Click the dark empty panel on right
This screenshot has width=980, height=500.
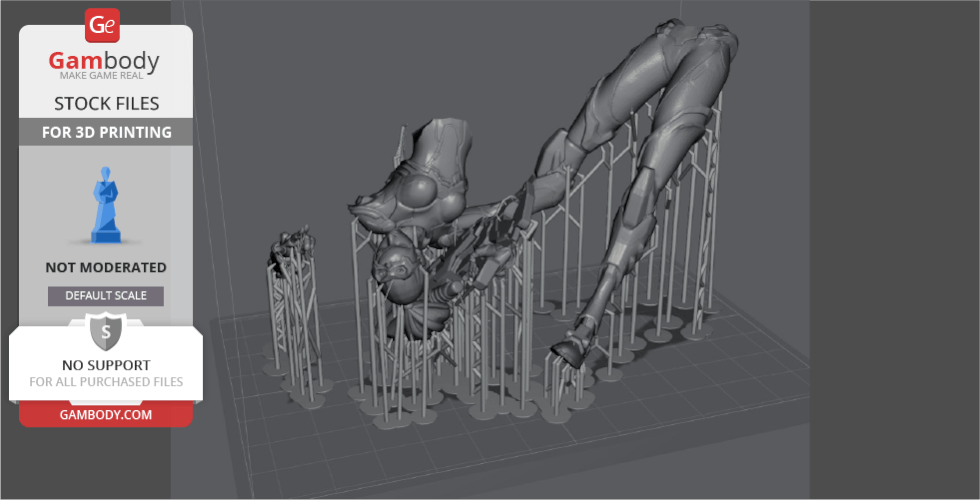click(x=895, y=250)
